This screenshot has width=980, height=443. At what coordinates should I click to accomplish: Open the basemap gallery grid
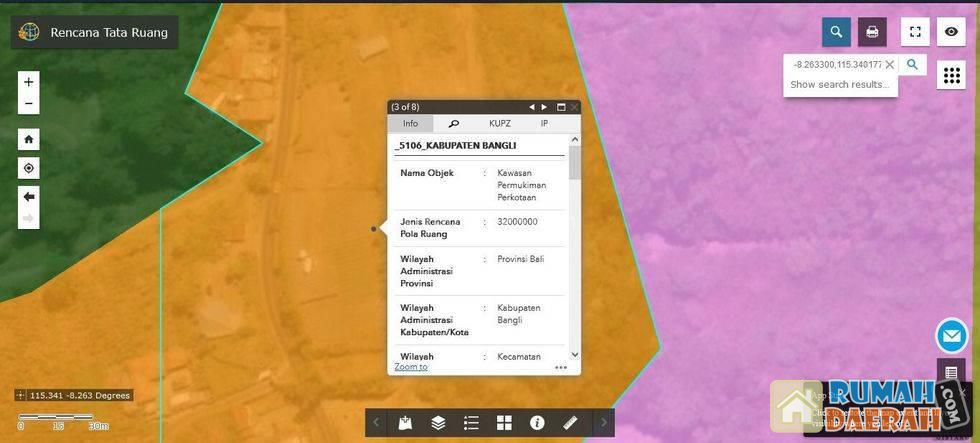[x=504, y=423]
